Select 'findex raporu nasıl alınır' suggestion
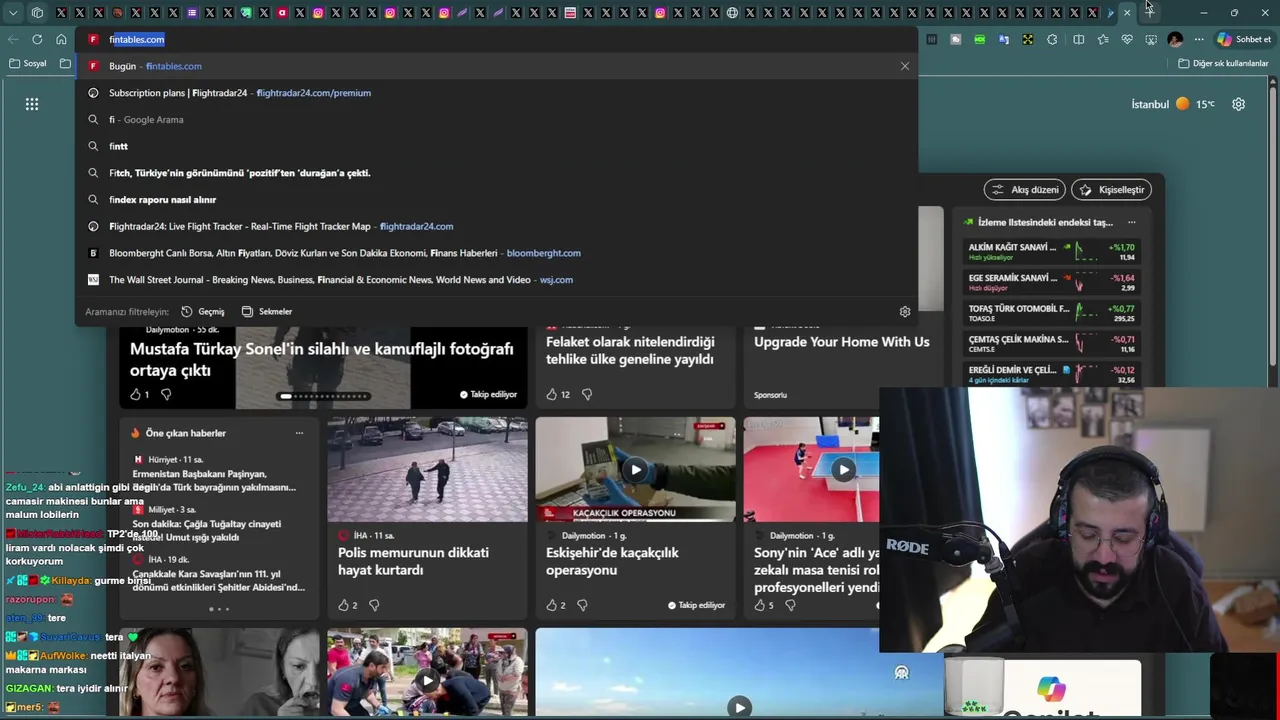The height and width of the screenshot is (720, 1280). coord(496,199)
